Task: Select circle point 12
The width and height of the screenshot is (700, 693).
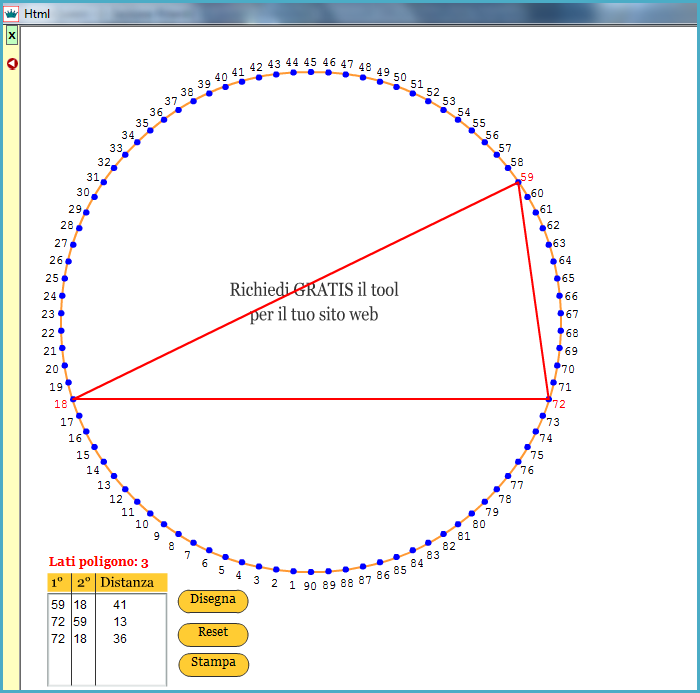Action: [x=125, y=489]
